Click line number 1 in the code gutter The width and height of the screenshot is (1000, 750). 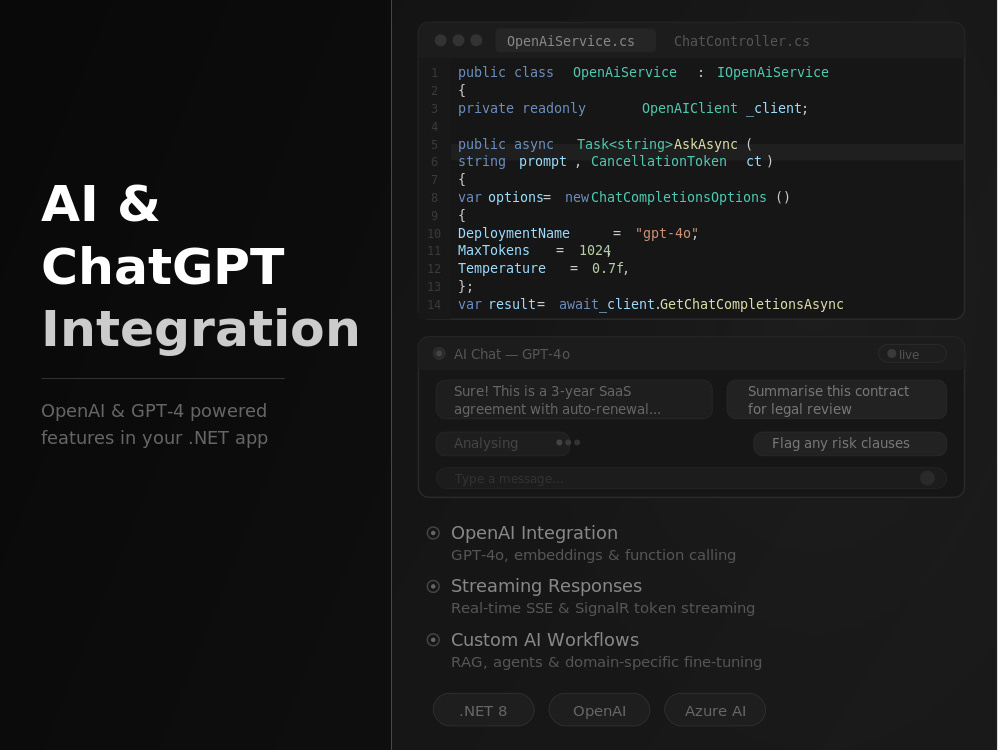coord(434,73)
